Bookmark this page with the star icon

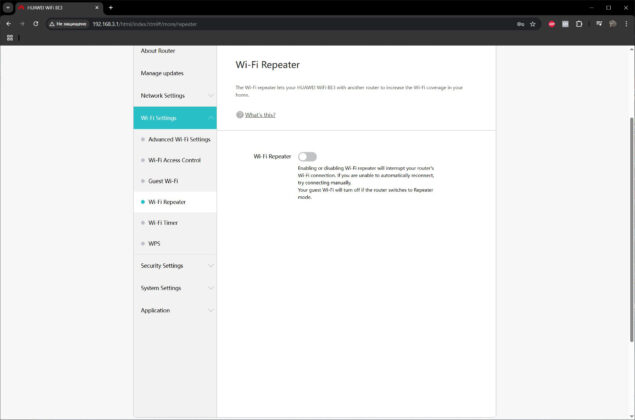coord(533,24)
